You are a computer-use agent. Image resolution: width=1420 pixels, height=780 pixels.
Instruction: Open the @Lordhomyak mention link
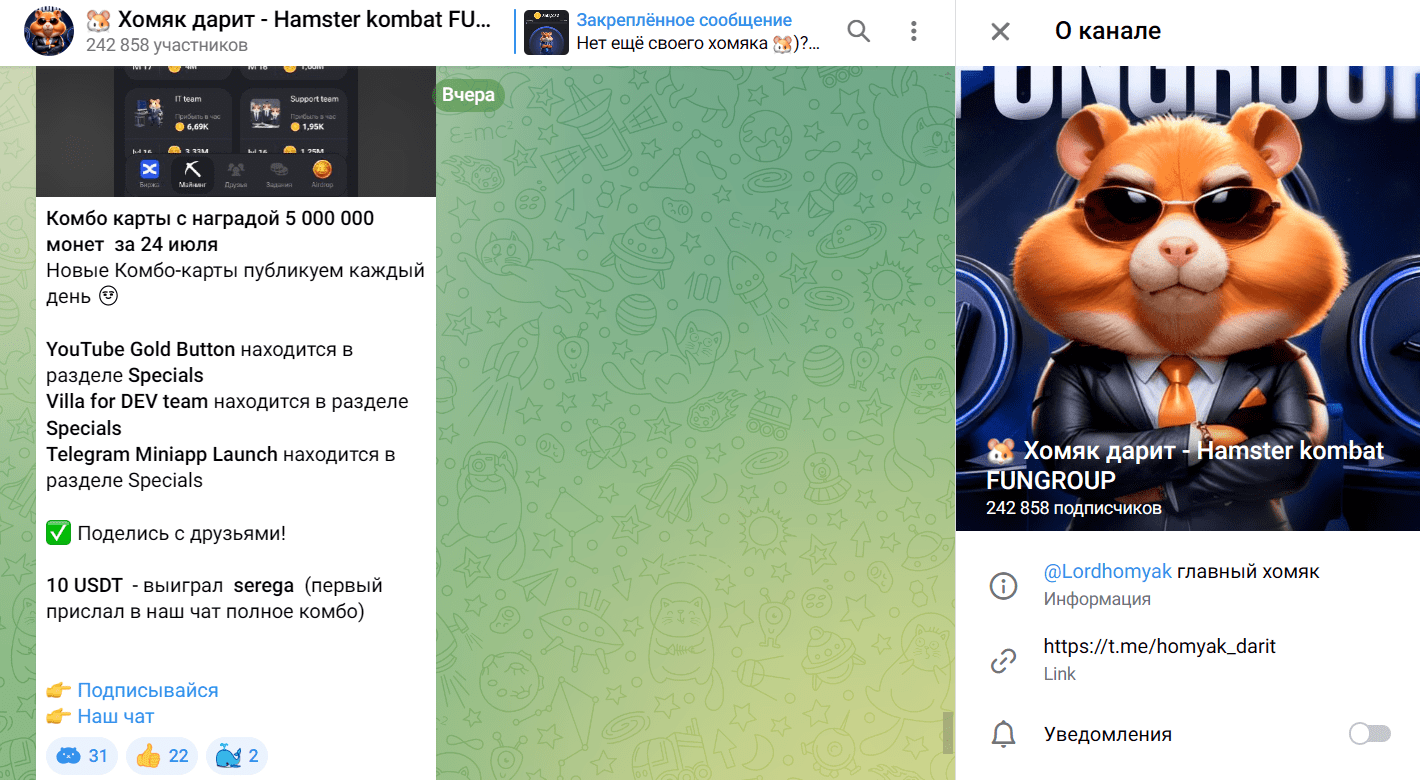tap(1107, 572)
